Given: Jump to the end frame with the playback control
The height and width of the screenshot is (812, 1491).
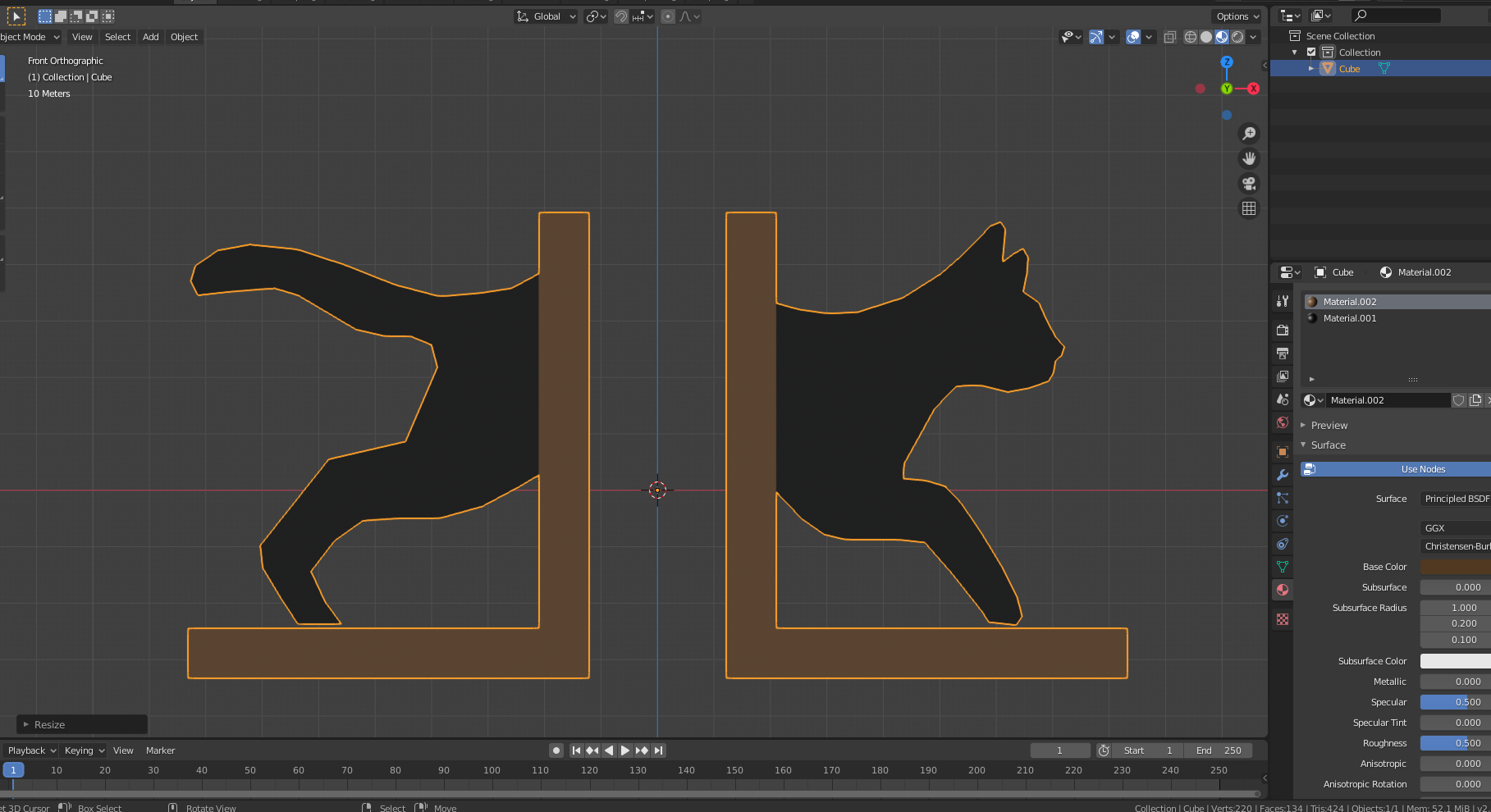Looking at the screenshot, I should 658,750.
